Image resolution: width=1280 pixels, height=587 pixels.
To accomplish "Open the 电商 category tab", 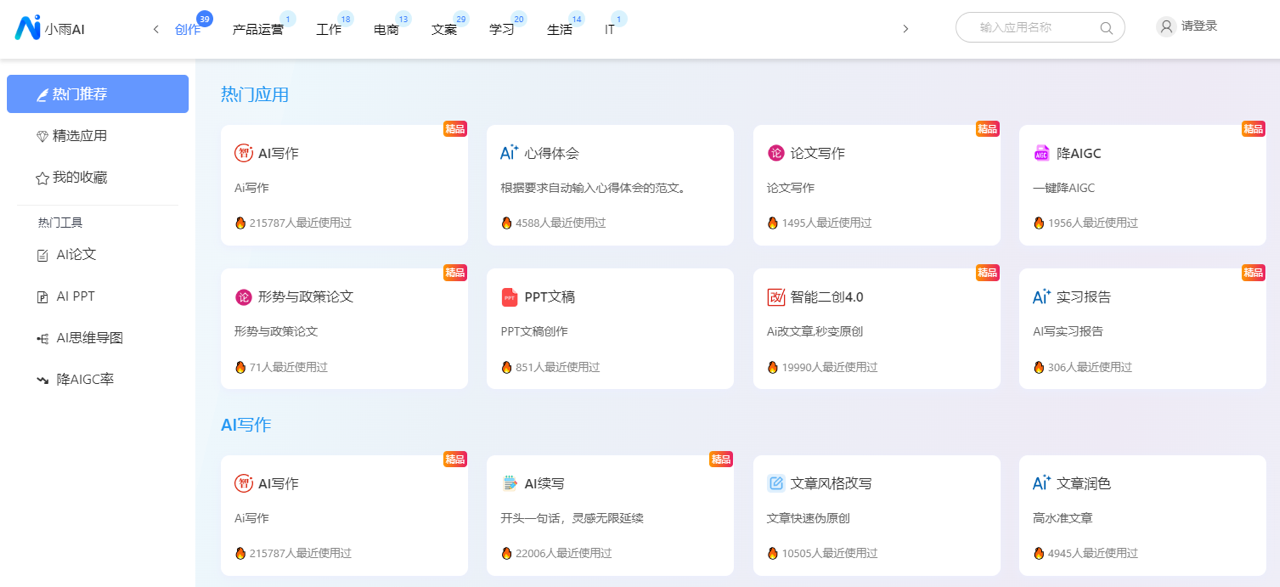I will tap(387, 29).
